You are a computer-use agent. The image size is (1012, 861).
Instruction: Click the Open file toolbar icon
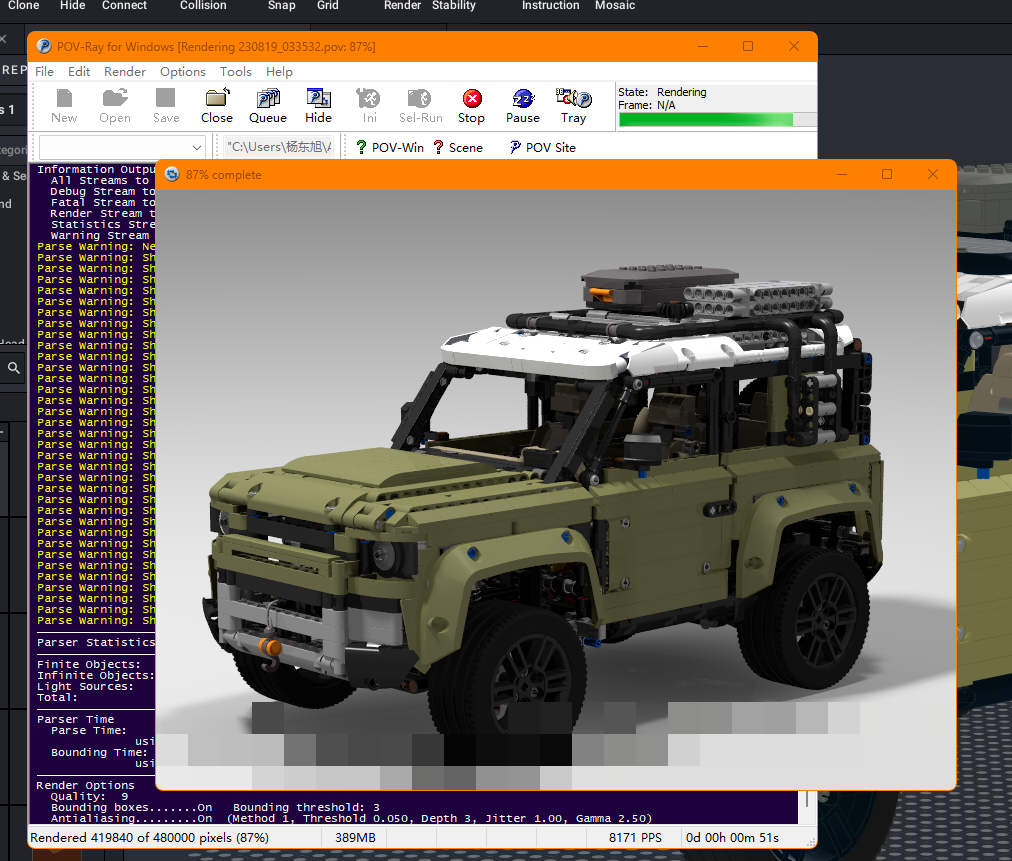pyautogui.click(x=115, y=106)
